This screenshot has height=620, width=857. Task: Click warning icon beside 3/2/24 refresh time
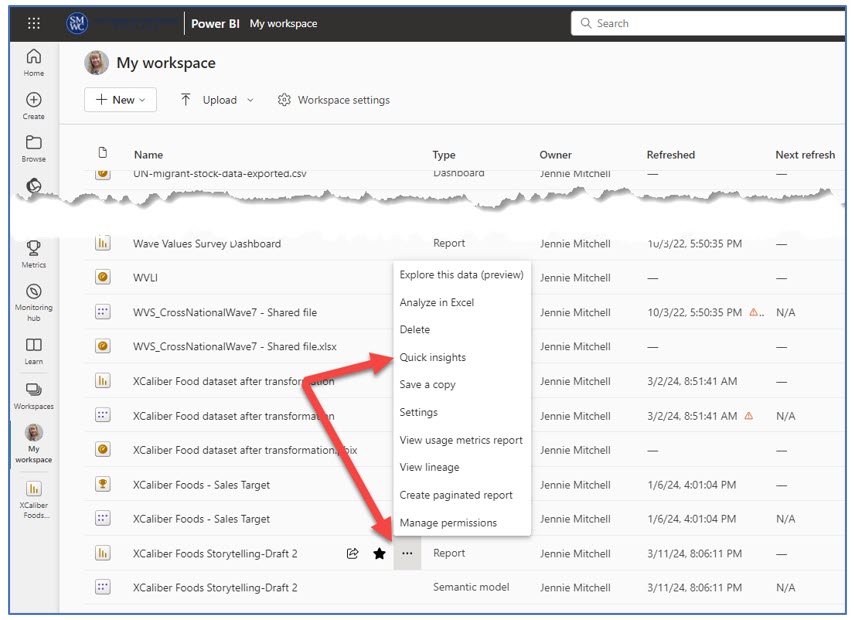(x=749, y=416)
